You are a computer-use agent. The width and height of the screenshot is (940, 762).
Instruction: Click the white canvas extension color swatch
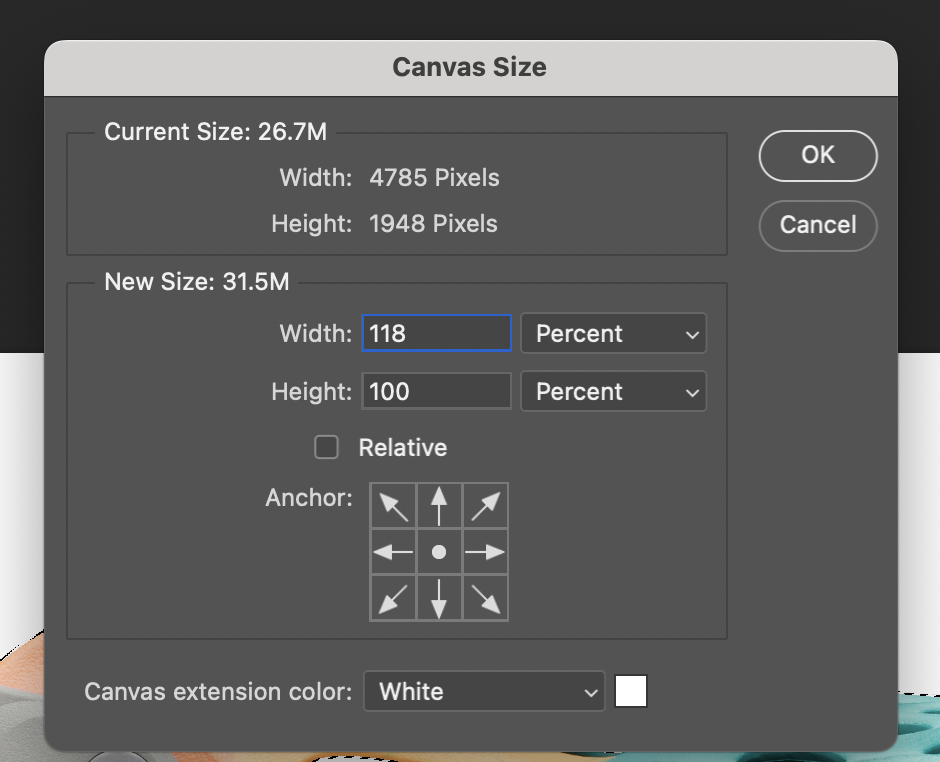(631, 690)
